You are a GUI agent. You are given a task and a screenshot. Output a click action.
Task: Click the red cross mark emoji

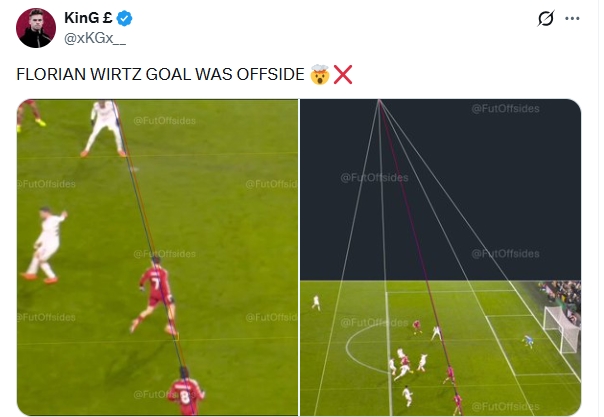click(343, 75)
